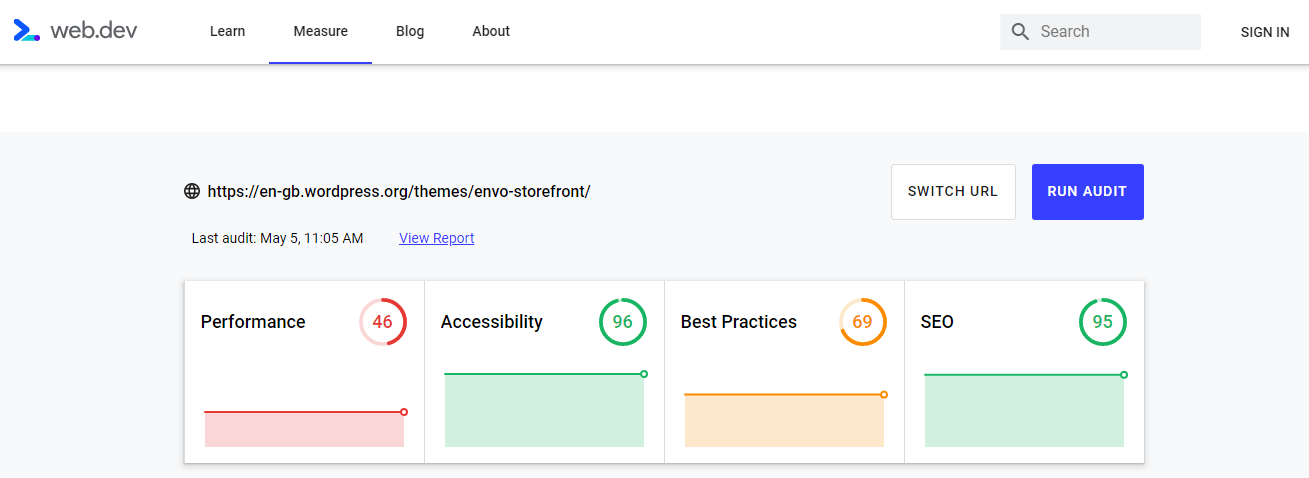Click the web.dev logo icon
This screenshot has width=1309, height=478.
27,31
